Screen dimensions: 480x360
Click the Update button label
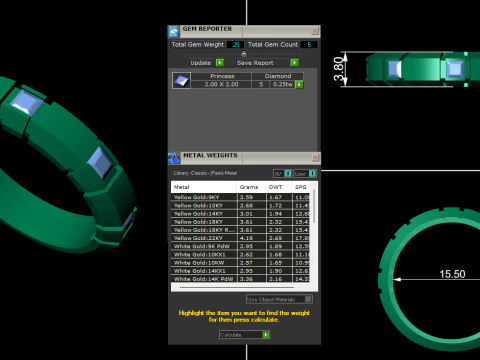[x=201, y=63]
